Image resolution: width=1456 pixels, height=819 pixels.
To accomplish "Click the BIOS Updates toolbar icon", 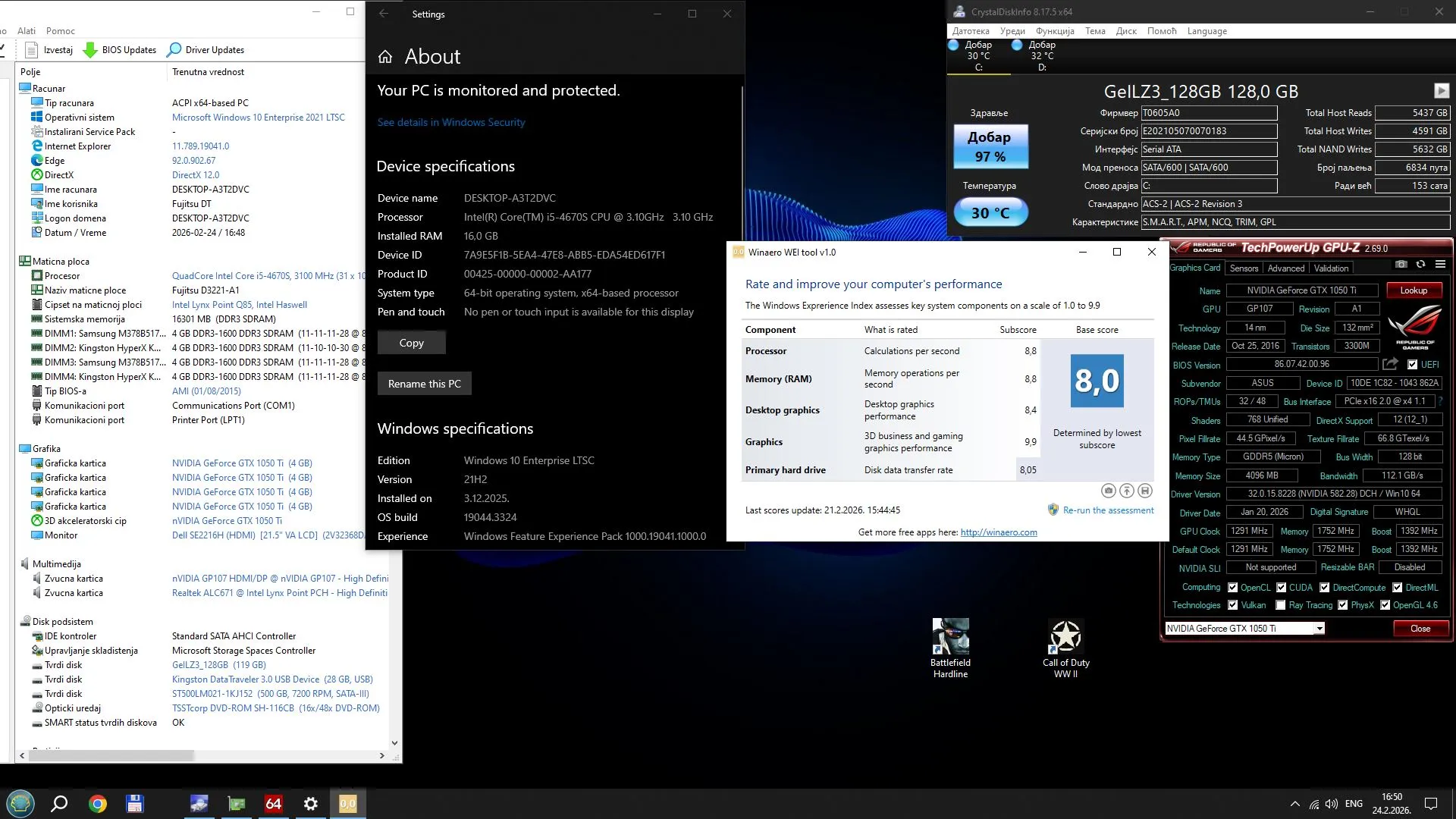I will tap(90, 50).
